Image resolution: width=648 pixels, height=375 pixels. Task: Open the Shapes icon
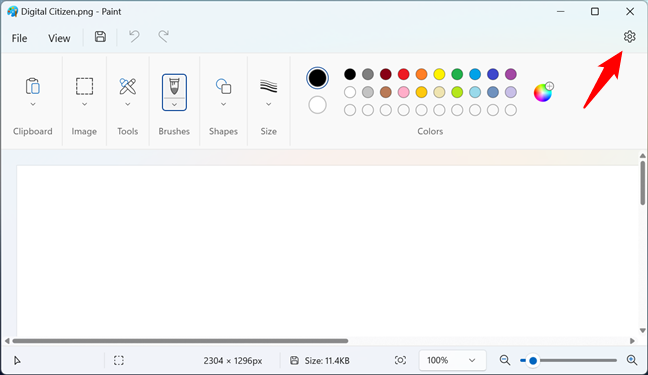(x=223, y=86)
